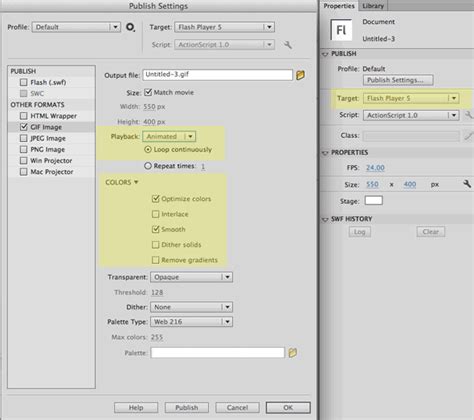This screenshot has width=474, height=420.
Task: Enable the HTML Wrapper checkbox
Action: click(x=23, y=116)
